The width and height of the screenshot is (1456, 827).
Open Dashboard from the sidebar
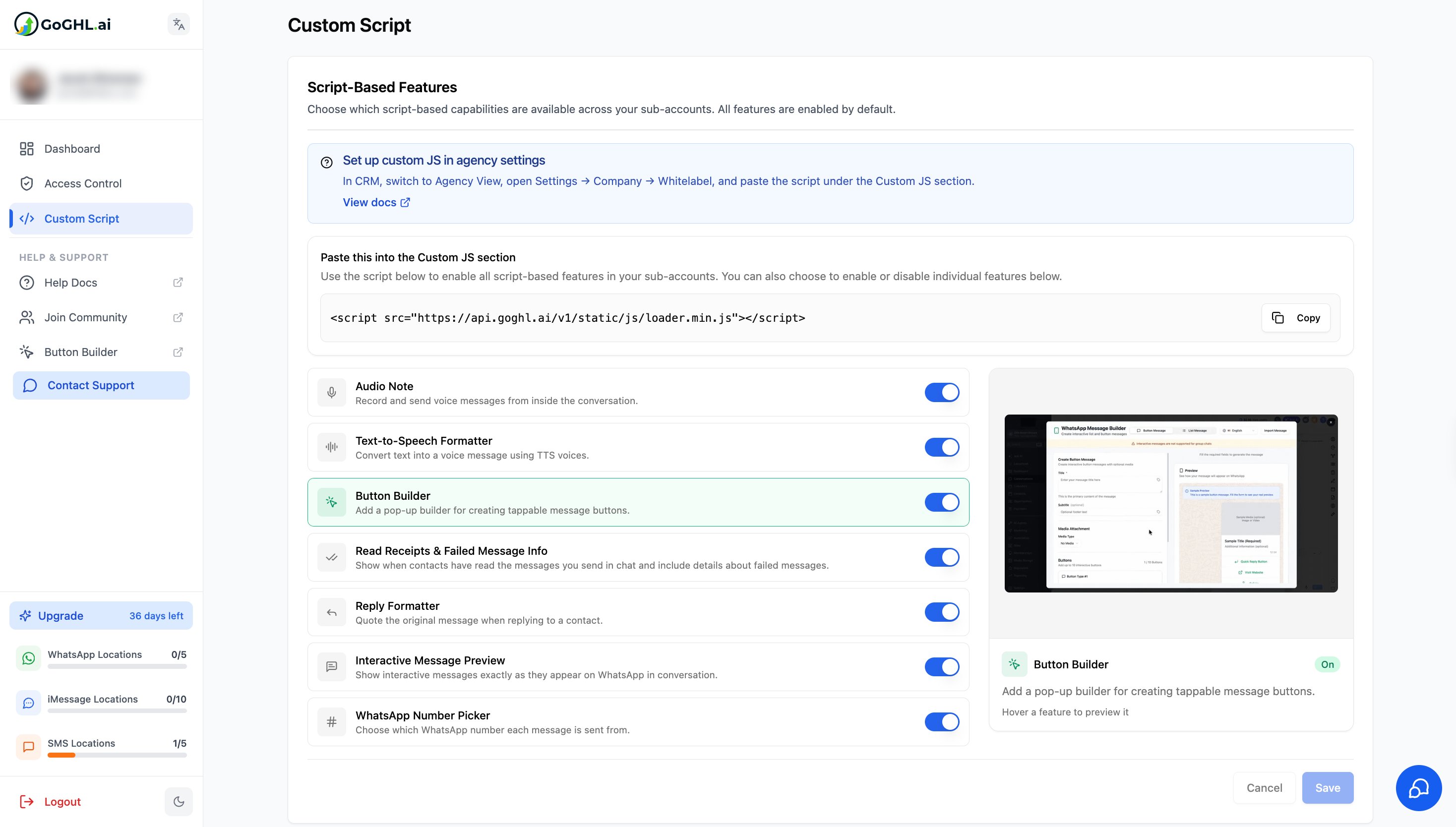point(101,149)
